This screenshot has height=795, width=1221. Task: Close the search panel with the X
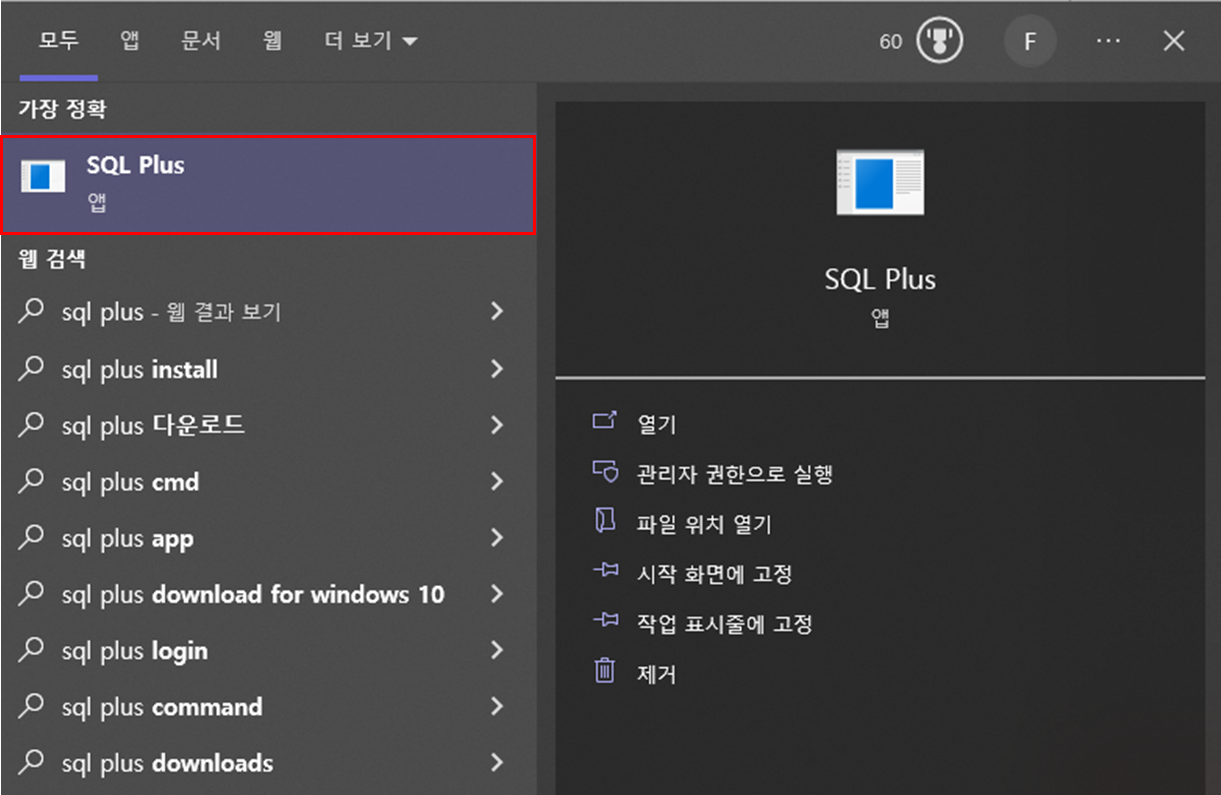tap(1174, 41)
